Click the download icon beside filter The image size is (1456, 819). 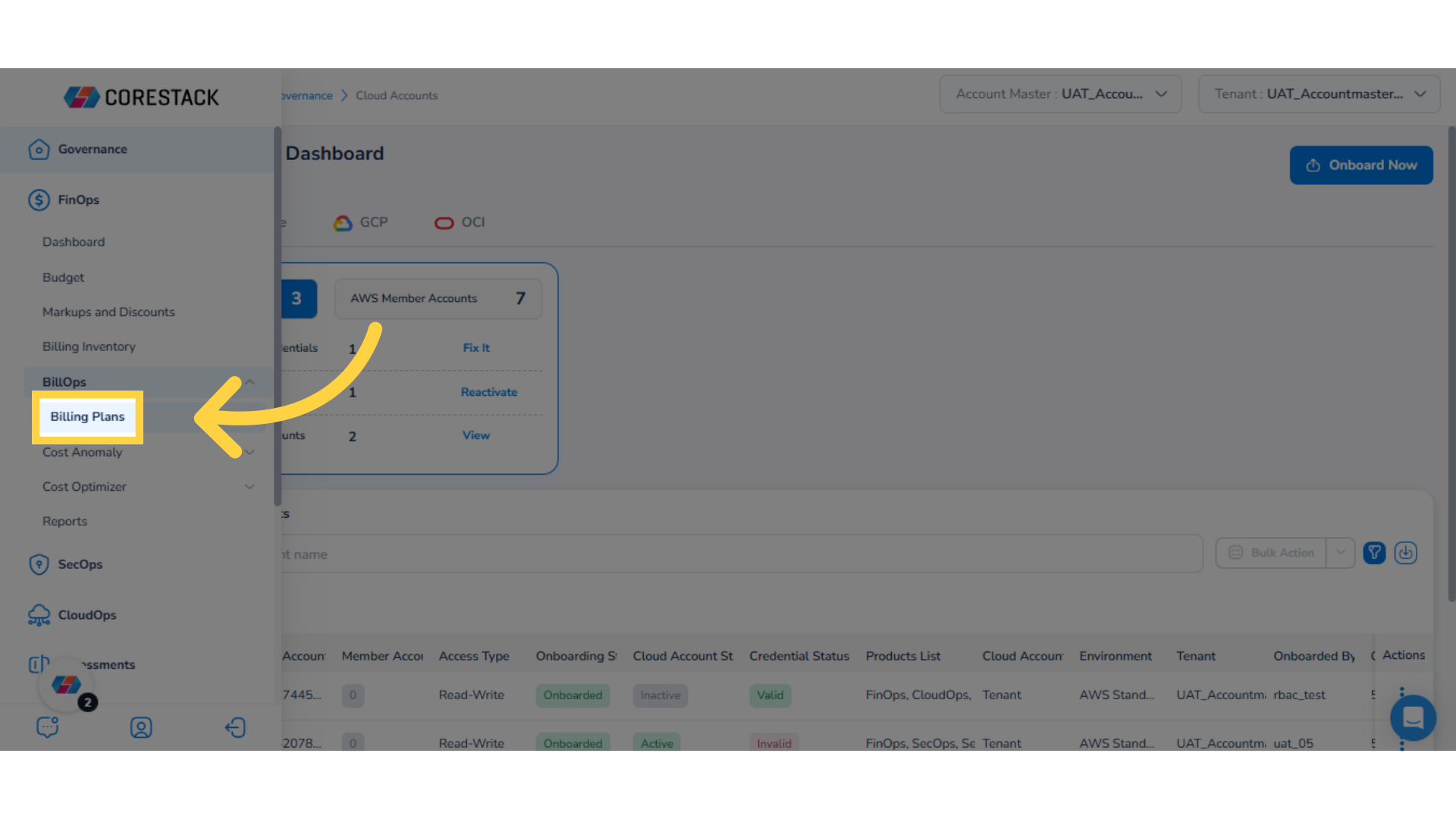(x=1406, y=553)
